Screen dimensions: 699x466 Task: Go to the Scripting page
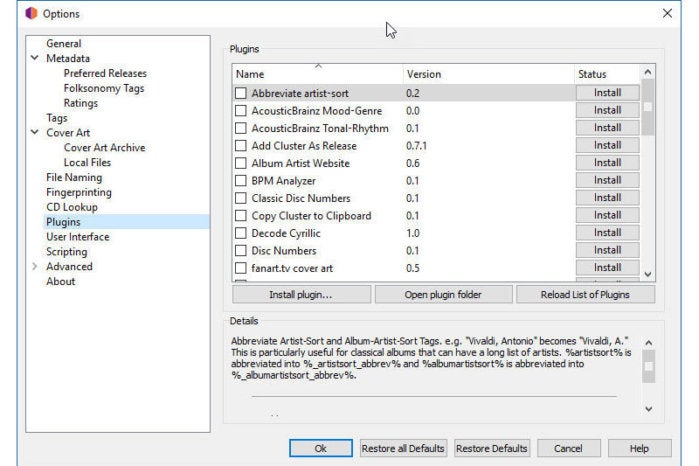click(x=67, y=252)
